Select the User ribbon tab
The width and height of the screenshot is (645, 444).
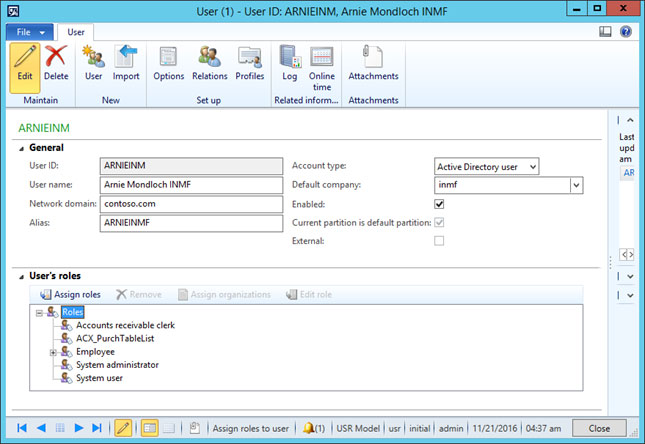(x=76, y=32)
